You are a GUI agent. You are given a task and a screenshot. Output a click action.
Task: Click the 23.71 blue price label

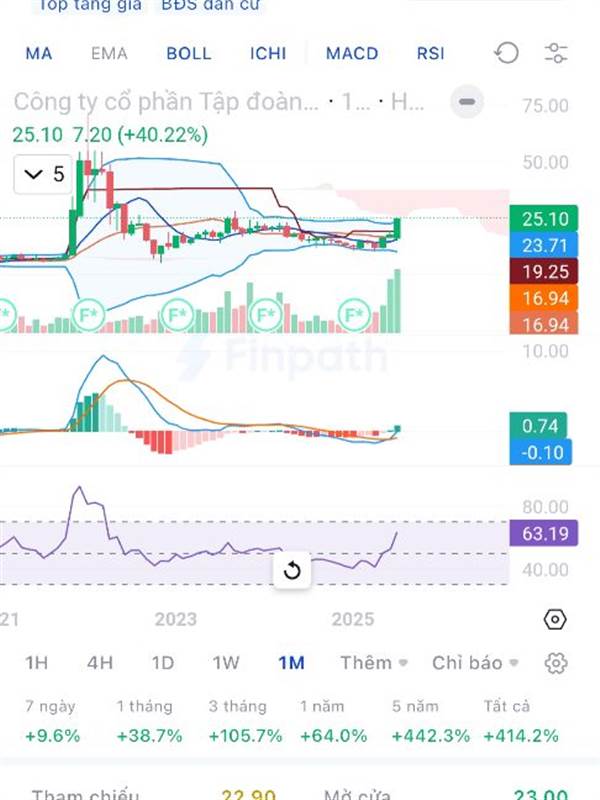coord(544,245)
